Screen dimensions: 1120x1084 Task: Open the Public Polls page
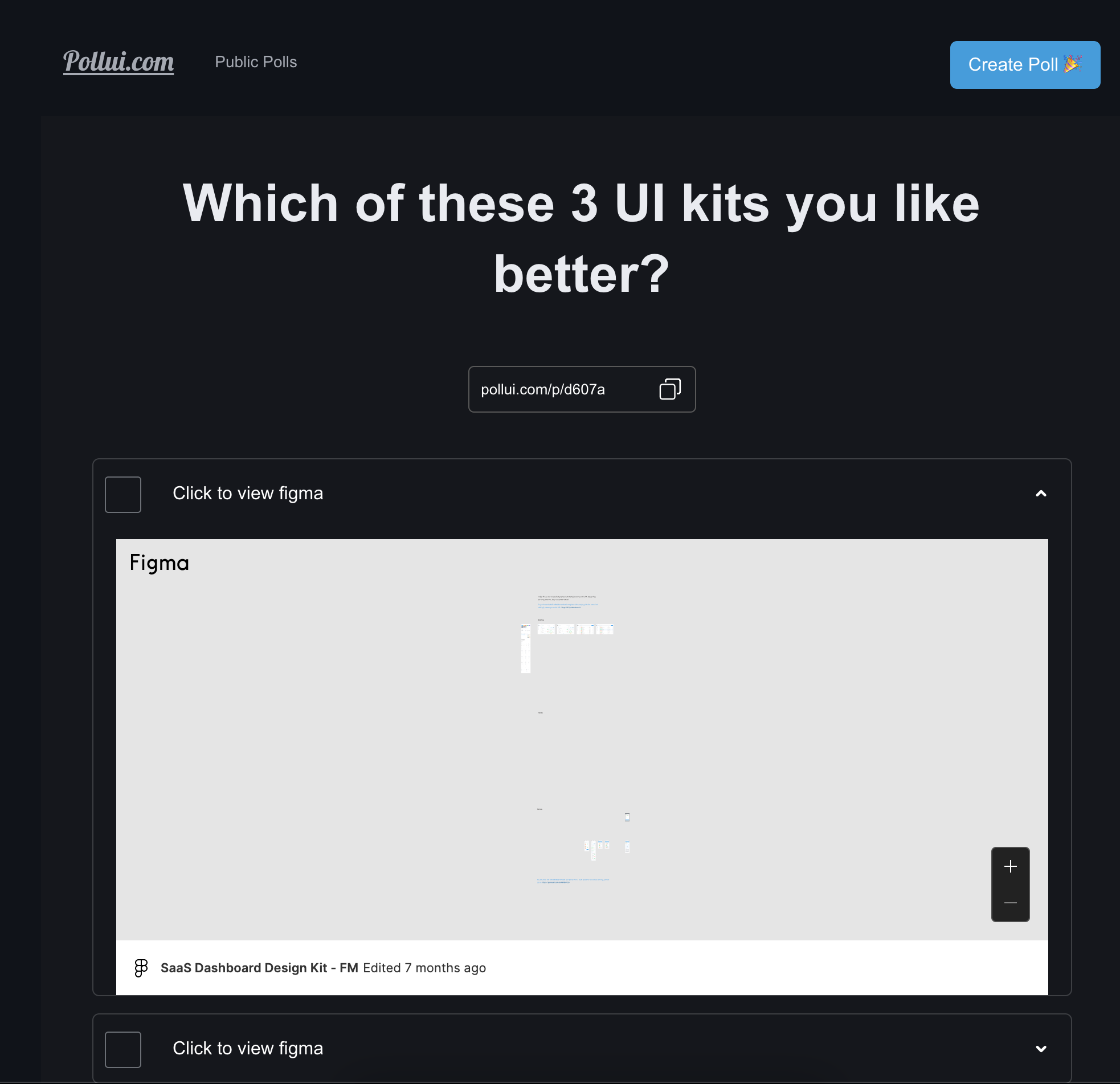(256, 62)
